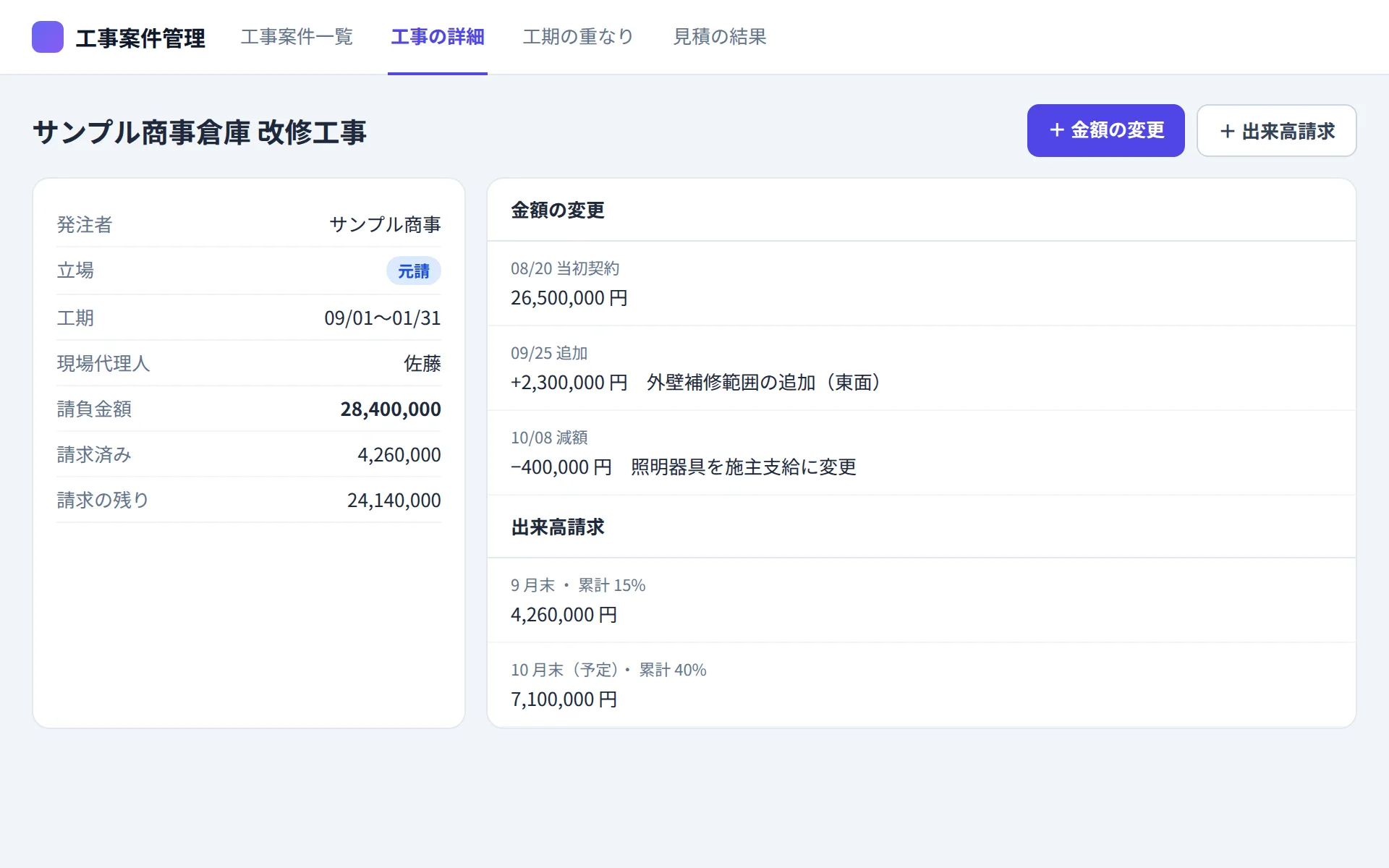Click the + 金額の変更 button
The image size is (1389, 868).
click(1105, 130)
